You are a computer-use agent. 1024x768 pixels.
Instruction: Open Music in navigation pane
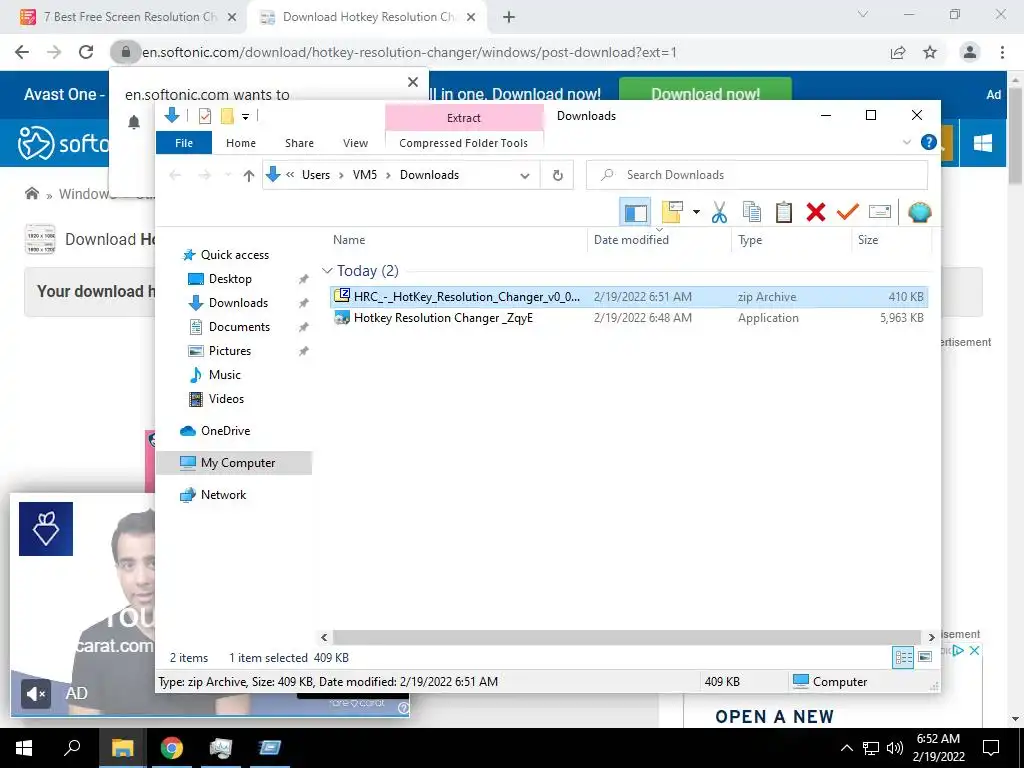coord(224,375)
